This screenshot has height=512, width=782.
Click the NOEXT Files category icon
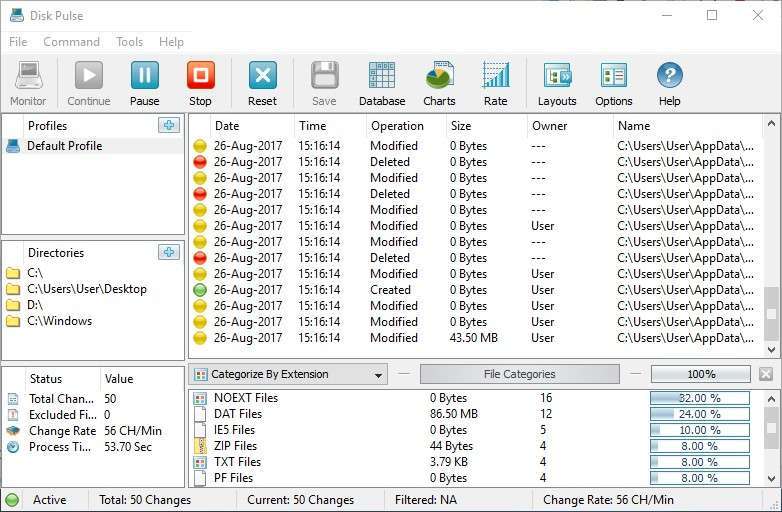point(200,398)
